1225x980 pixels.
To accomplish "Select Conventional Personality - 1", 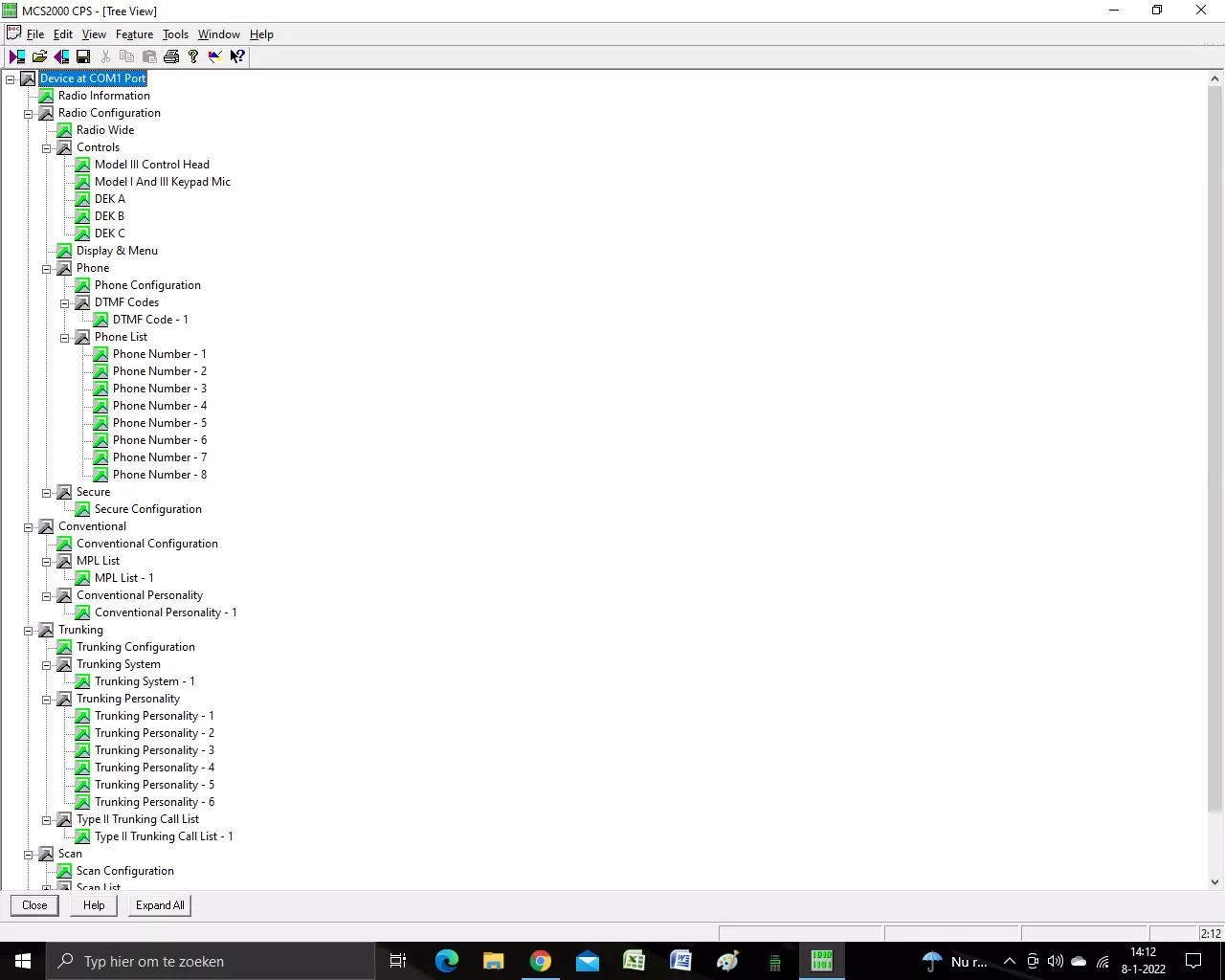I will [x=166, y=612].
